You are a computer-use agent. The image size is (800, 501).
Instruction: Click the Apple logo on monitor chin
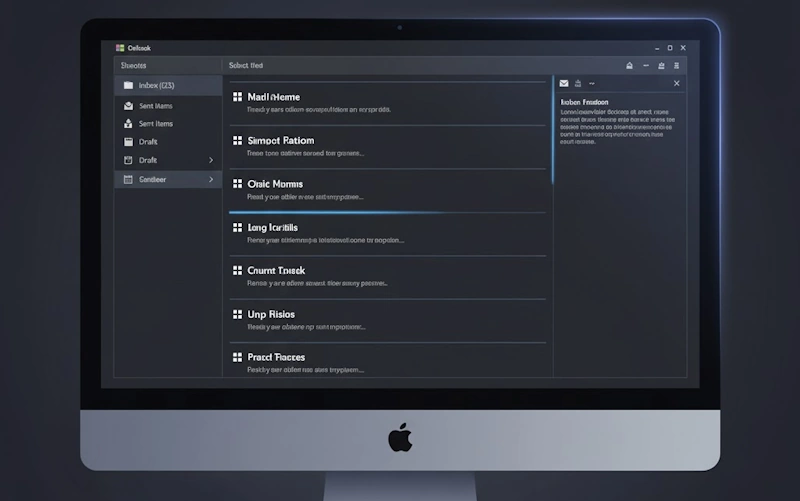pyautogui.click(x=400, y=437)
